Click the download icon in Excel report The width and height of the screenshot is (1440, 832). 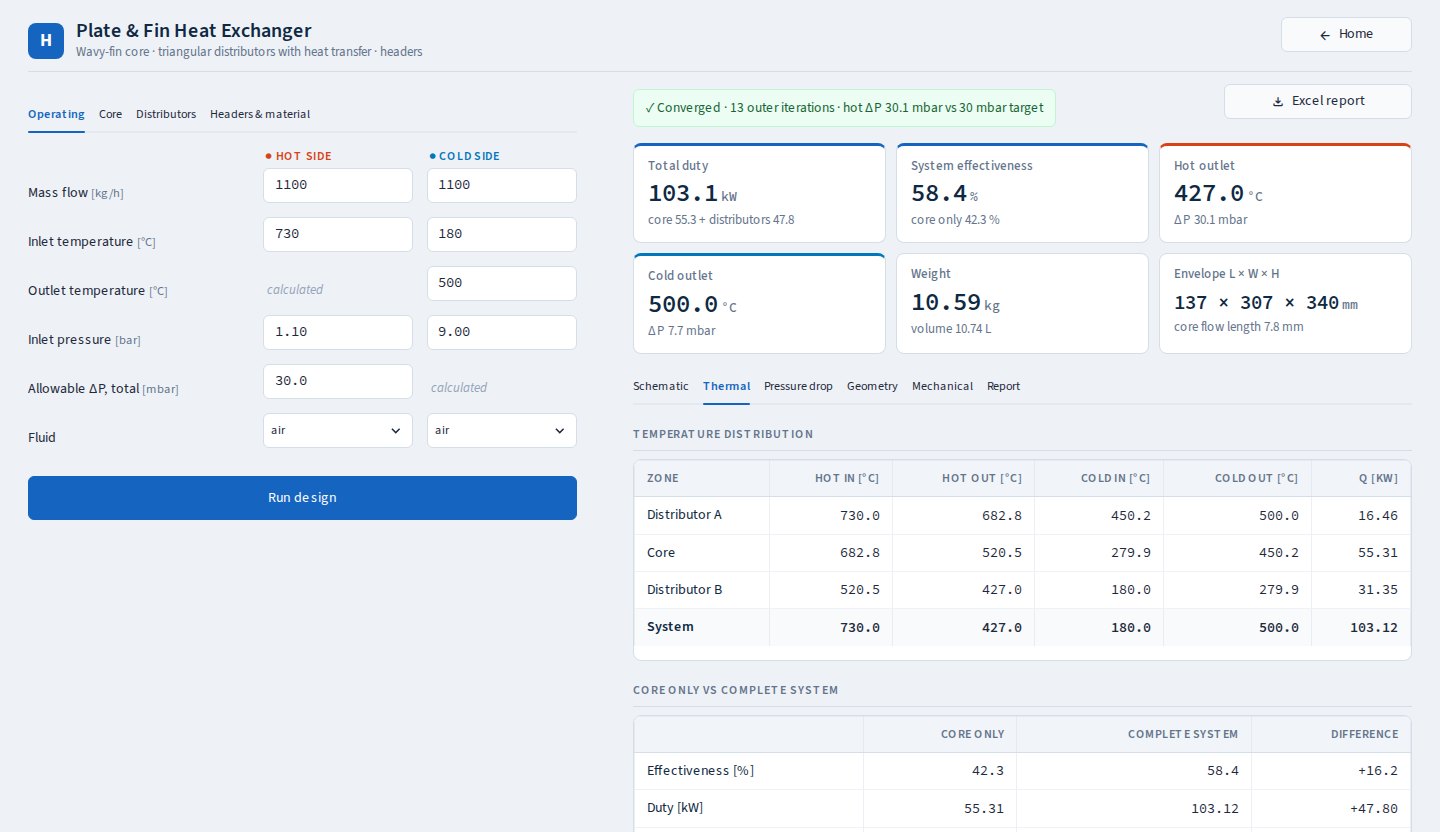[1277, 102]
